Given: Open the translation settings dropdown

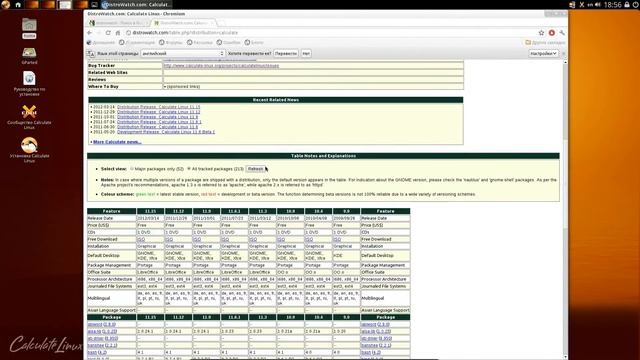Looking at the screenshot, I should (543, 53).
